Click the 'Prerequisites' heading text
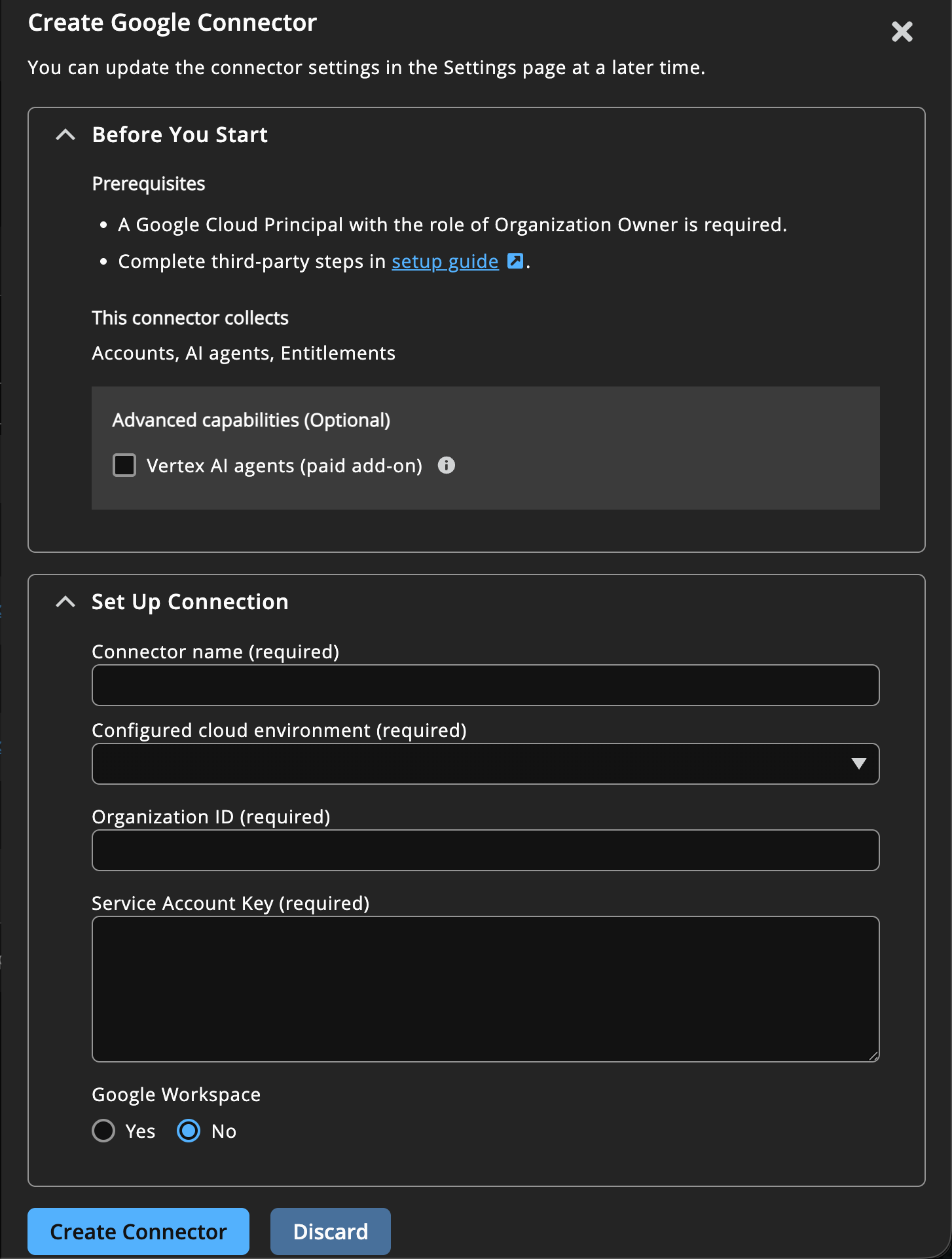The width and height of the screenshot is (952, 1259). tap(149, 184)
